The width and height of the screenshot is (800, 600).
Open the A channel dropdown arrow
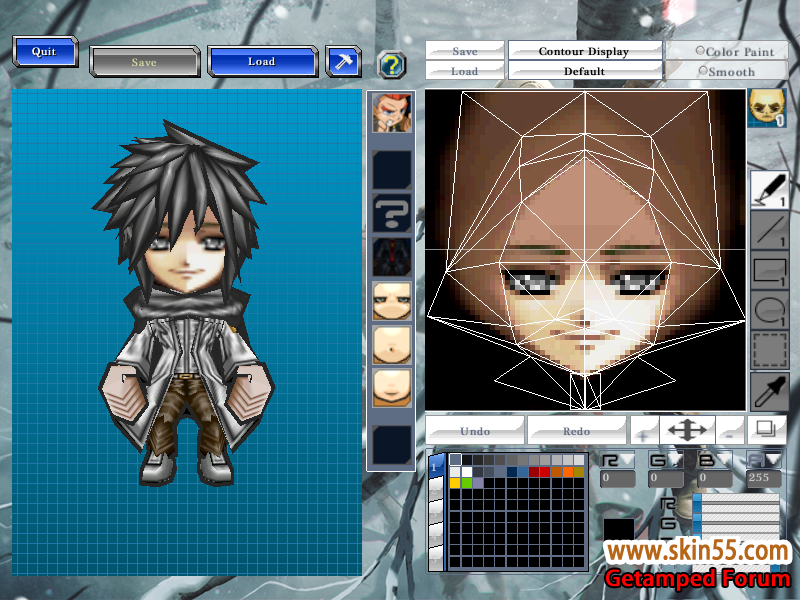point(774,460)
